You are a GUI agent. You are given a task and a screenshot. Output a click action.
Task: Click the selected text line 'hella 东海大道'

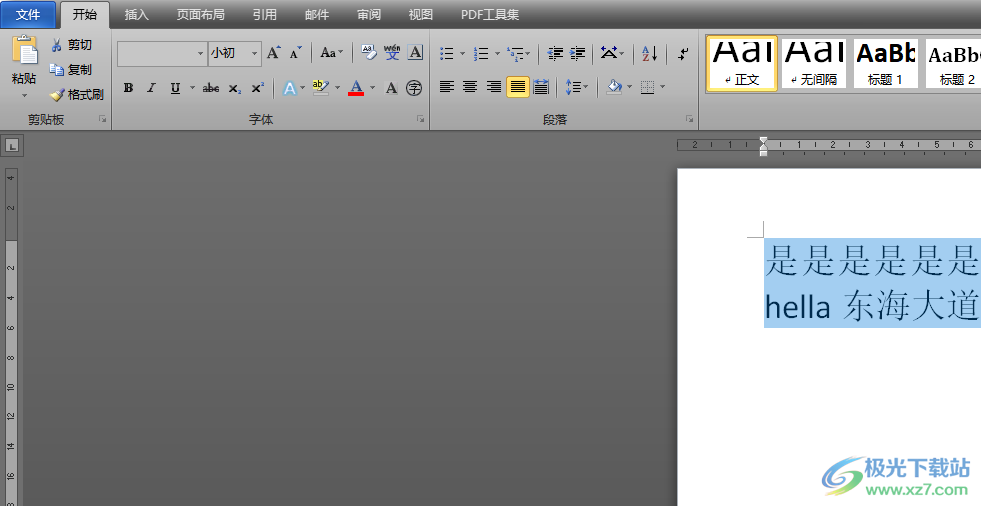[x=871, y=306]
